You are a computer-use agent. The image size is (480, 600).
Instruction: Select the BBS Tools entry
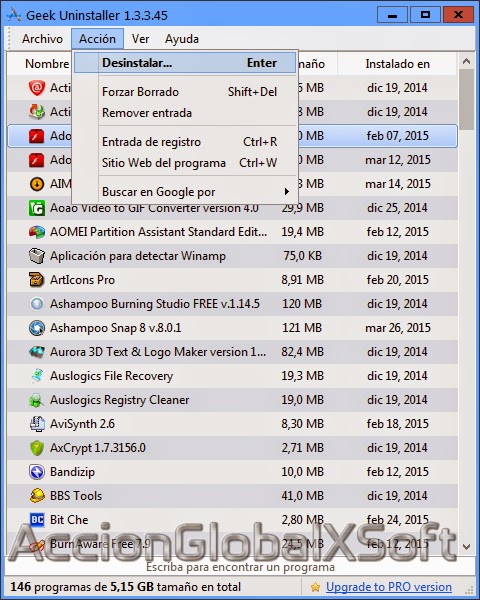(232, 496)
